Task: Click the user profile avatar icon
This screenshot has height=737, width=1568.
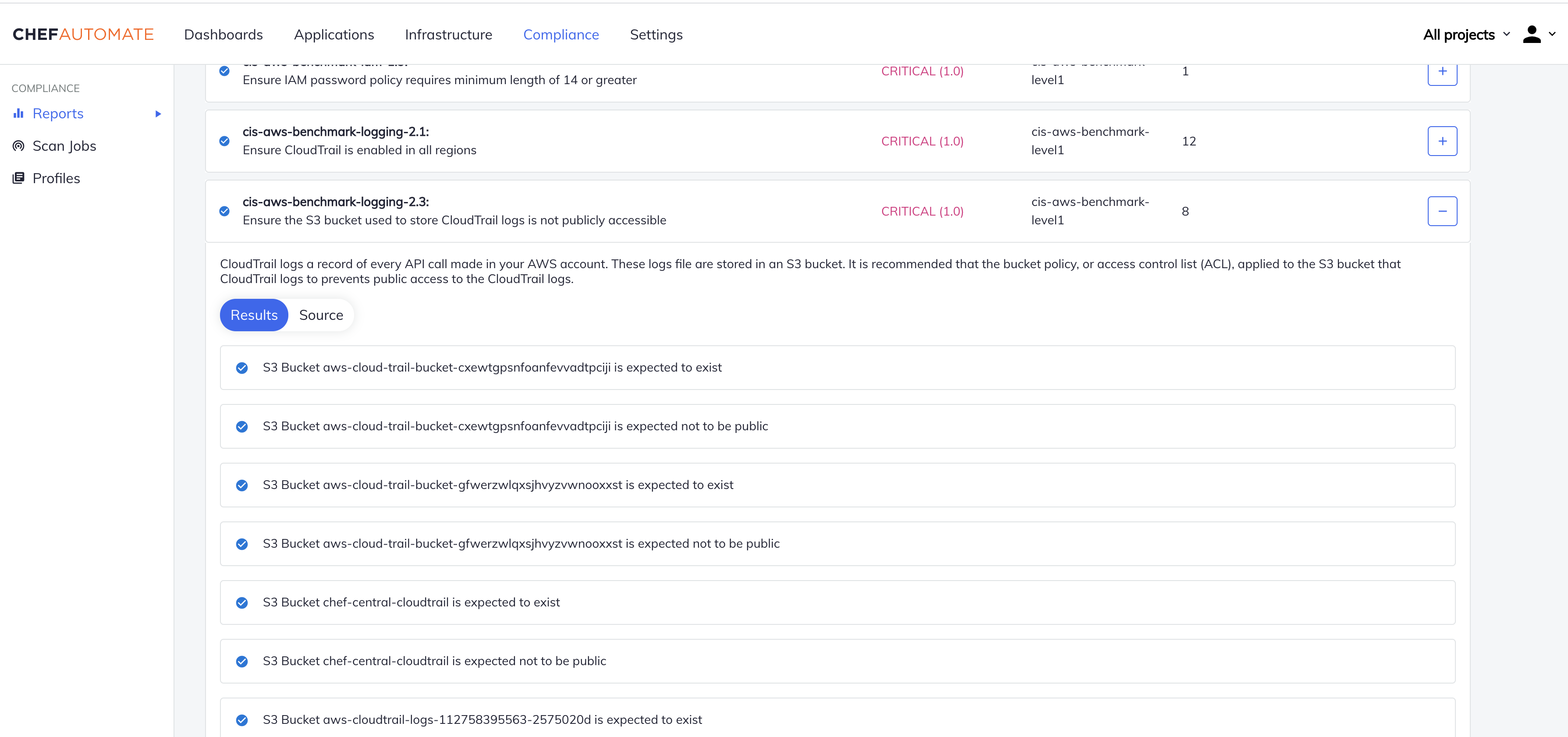Action: click(x=1532, y=35)
